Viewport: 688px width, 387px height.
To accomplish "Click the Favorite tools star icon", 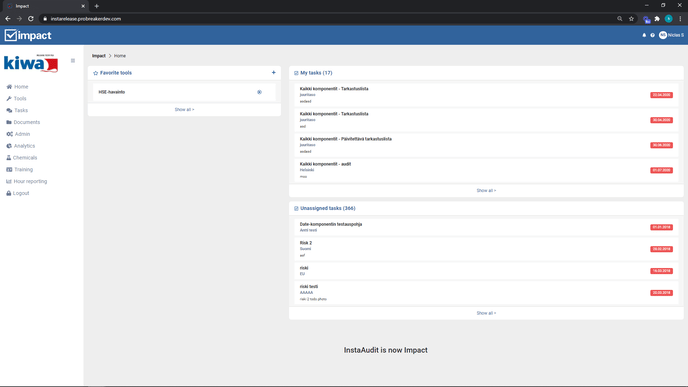I will coord(96,73).
